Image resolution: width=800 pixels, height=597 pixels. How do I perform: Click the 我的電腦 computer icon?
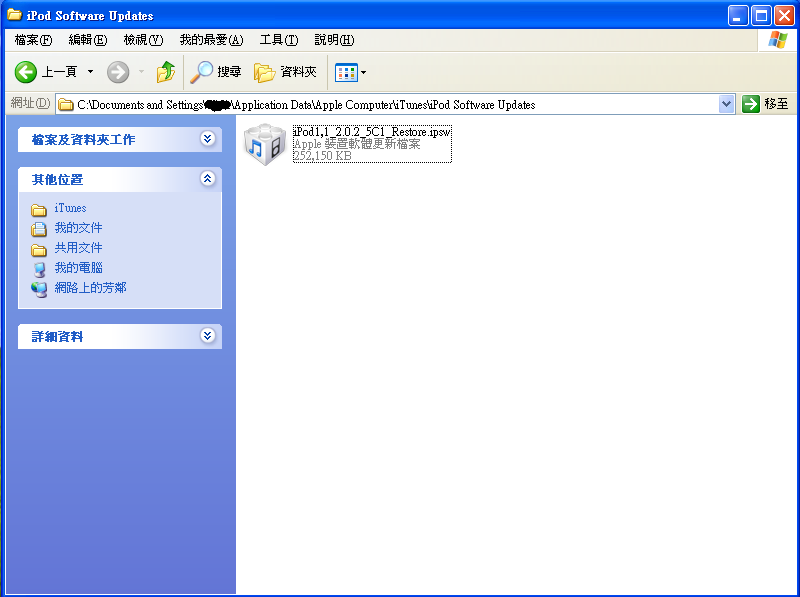click(39, 269)
